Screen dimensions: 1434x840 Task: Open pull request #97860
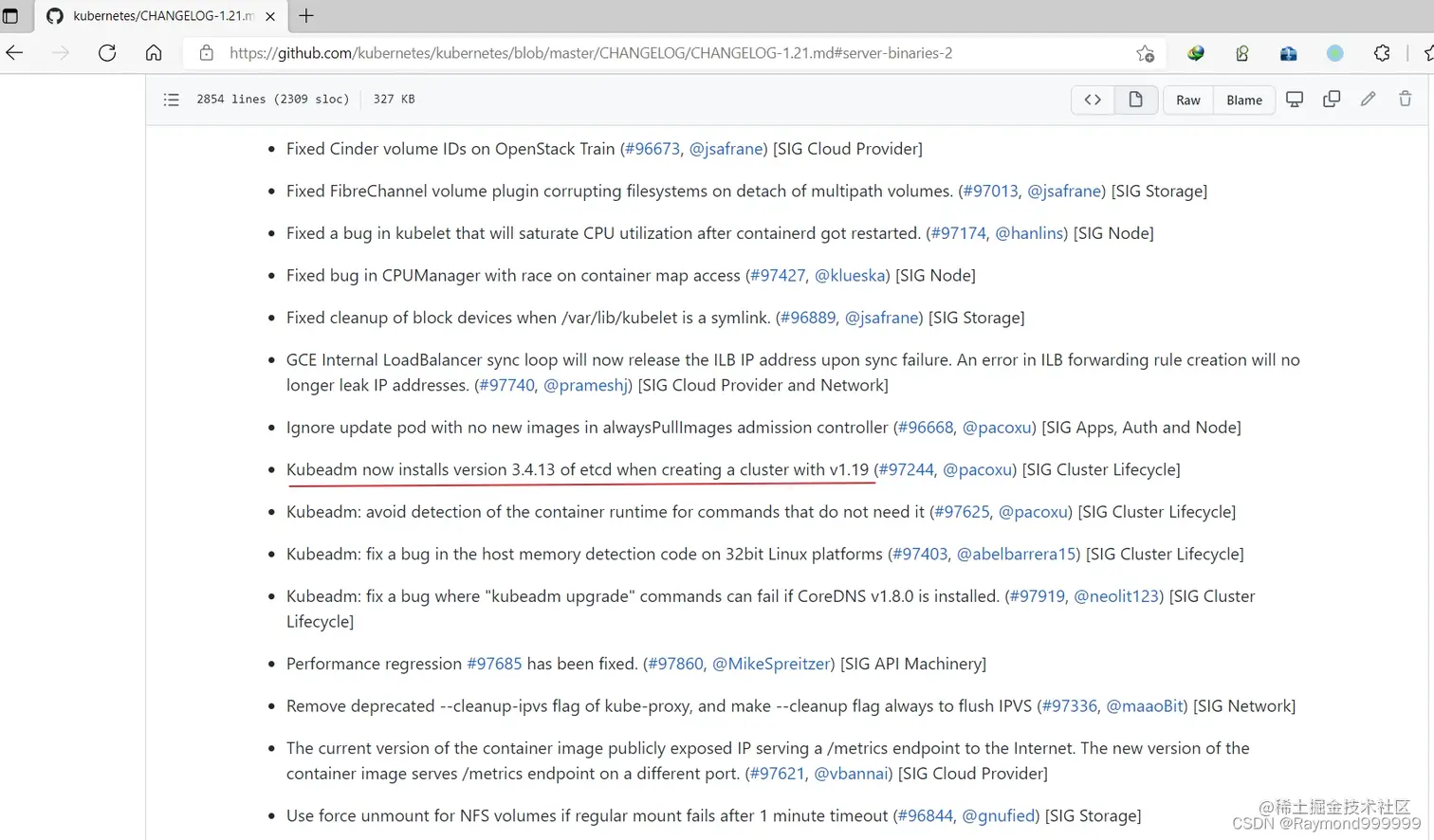pyautogui.click(x=675, y=664)
